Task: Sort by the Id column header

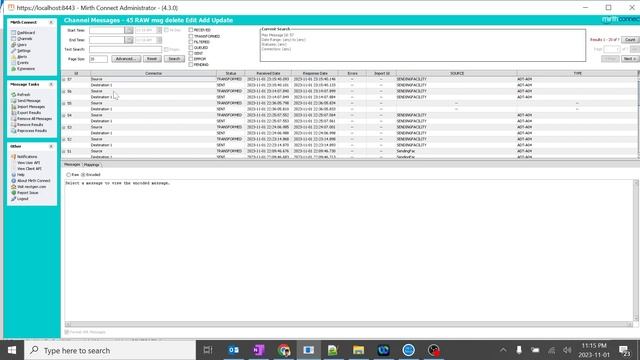Action: click(x=76, y=73)
